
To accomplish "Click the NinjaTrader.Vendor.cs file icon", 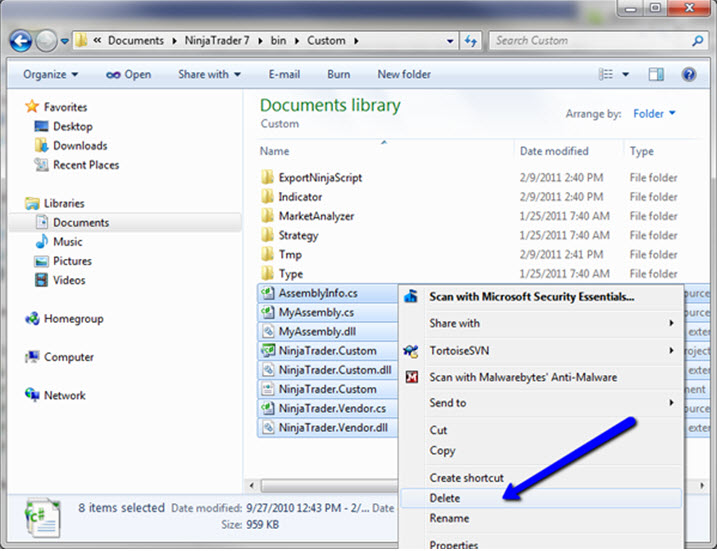I will point(267,408).
